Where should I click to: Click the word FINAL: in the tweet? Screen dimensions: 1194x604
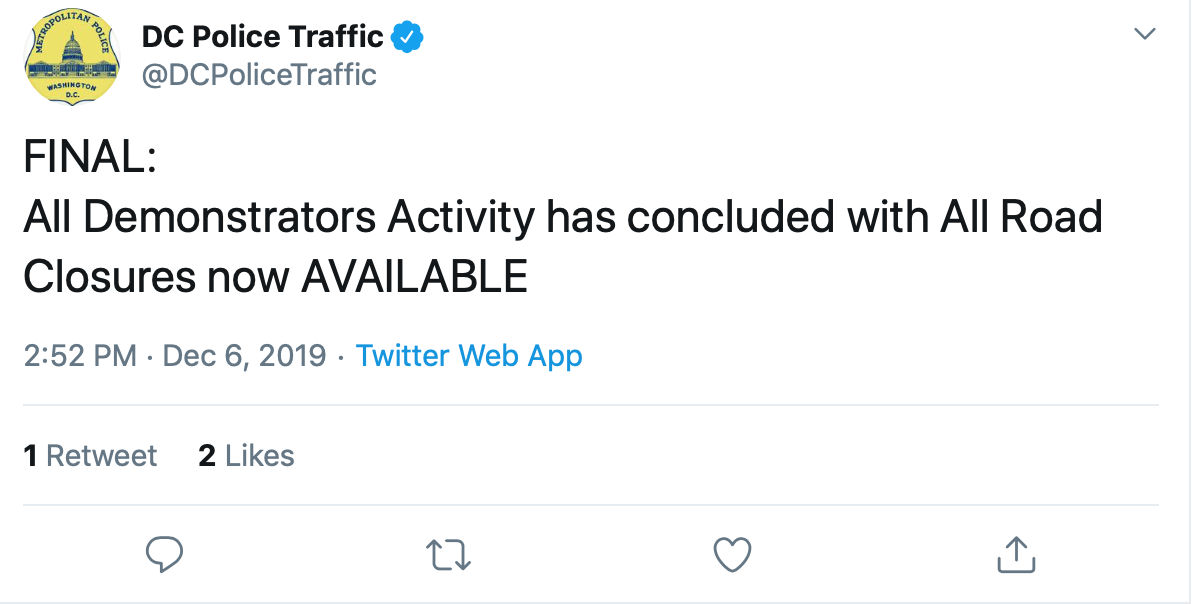click(x=90, y=157)
